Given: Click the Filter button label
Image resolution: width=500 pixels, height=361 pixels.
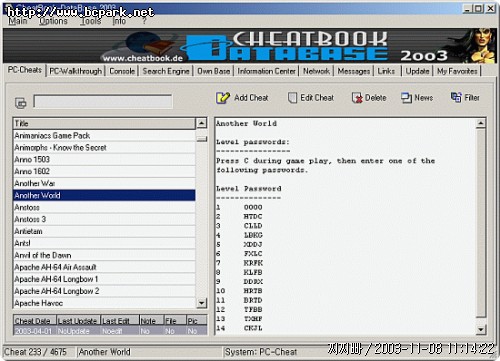Looking at the screenshot, I should (472, 98).
